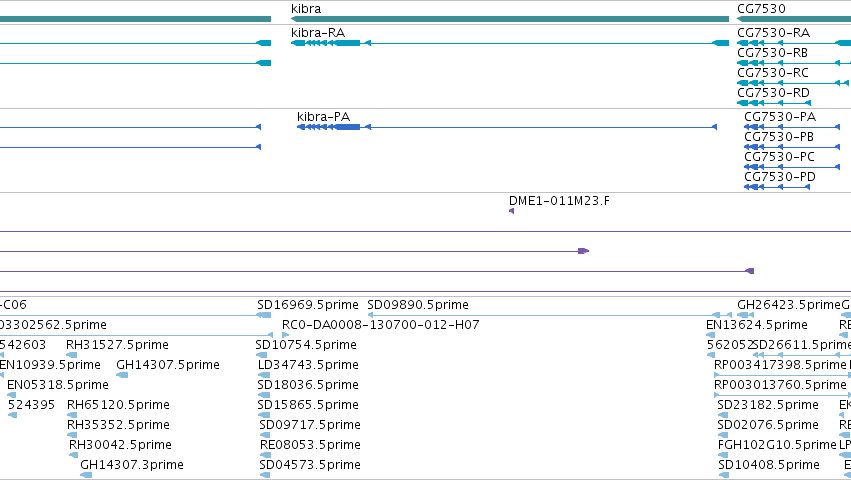Click the kibra-PA protein label
The image size is (851, 480).
323,117
